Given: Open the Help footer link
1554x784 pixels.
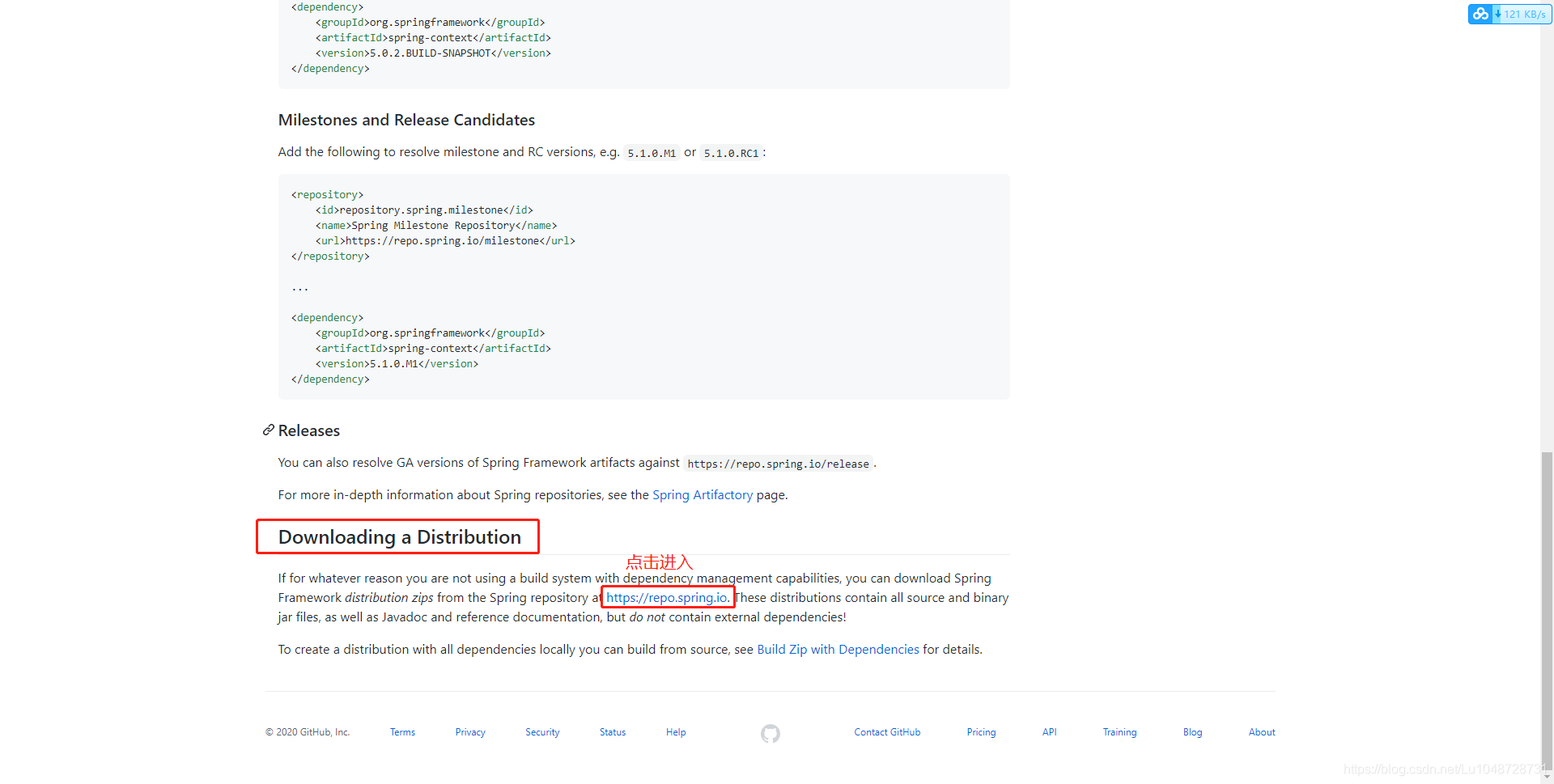Looking at the screenshot, I should [676, 732].
